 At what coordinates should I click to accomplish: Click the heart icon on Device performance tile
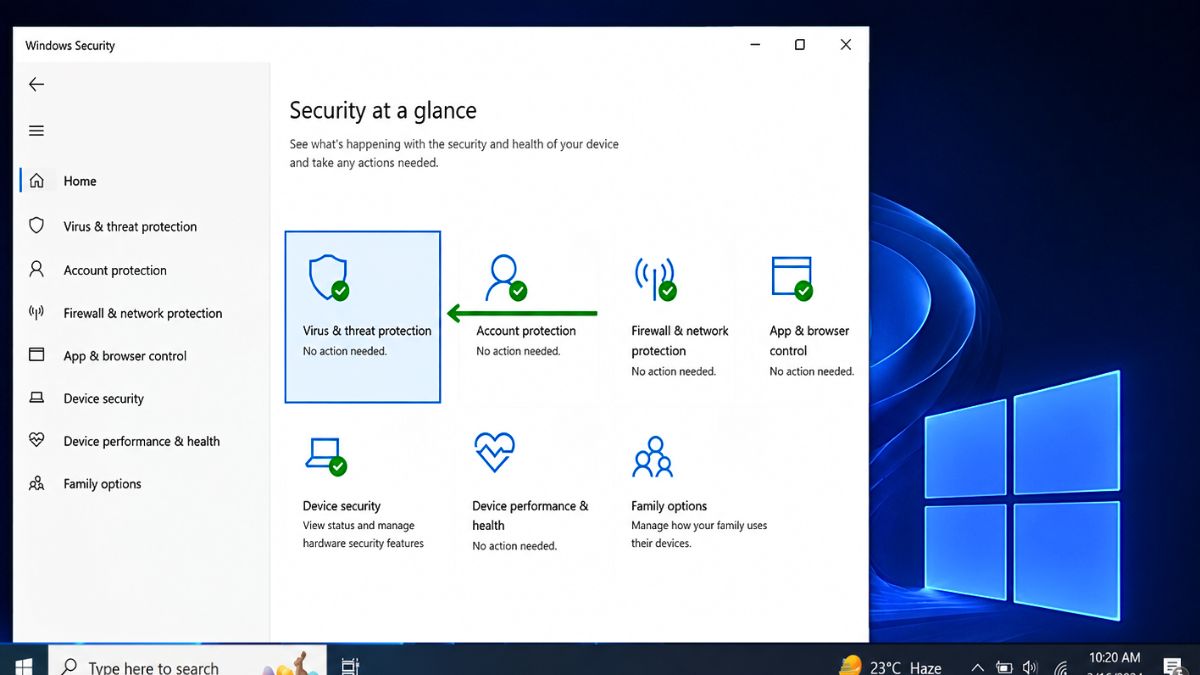pos(494,452)
